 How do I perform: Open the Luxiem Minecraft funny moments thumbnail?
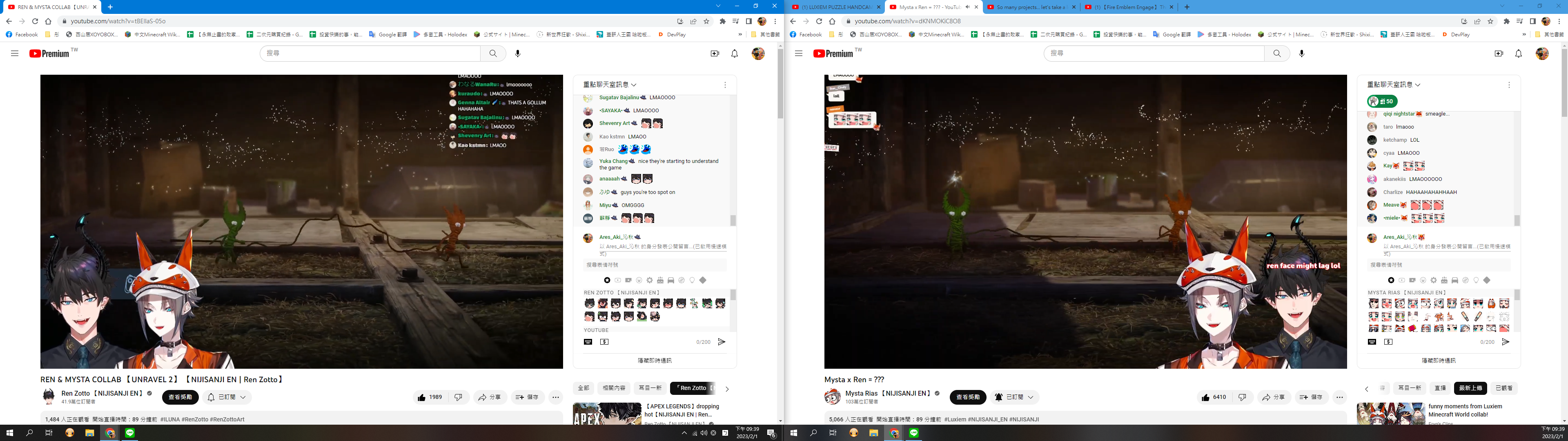click(x=1391, y=414)
